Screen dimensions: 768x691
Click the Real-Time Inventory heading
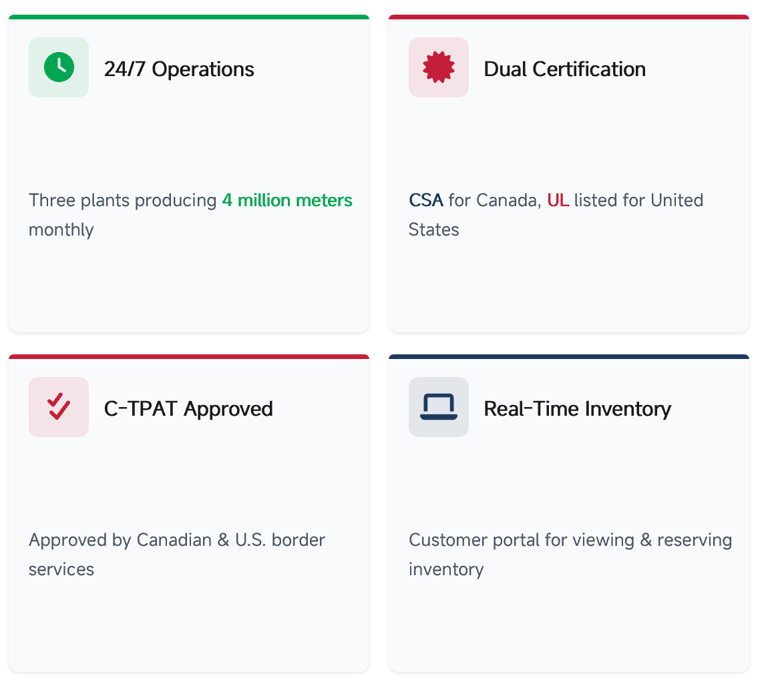pyautogui.click(x=577, y=409)
